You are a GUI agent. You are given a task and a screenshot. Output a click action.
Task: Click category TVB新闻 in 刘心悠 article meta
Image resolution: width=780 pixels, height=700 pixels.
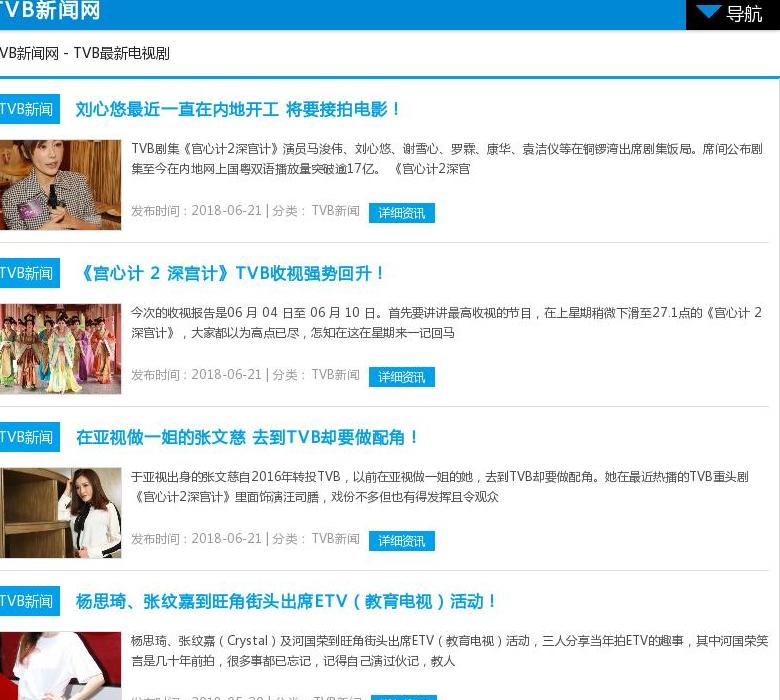click(335, 211)
